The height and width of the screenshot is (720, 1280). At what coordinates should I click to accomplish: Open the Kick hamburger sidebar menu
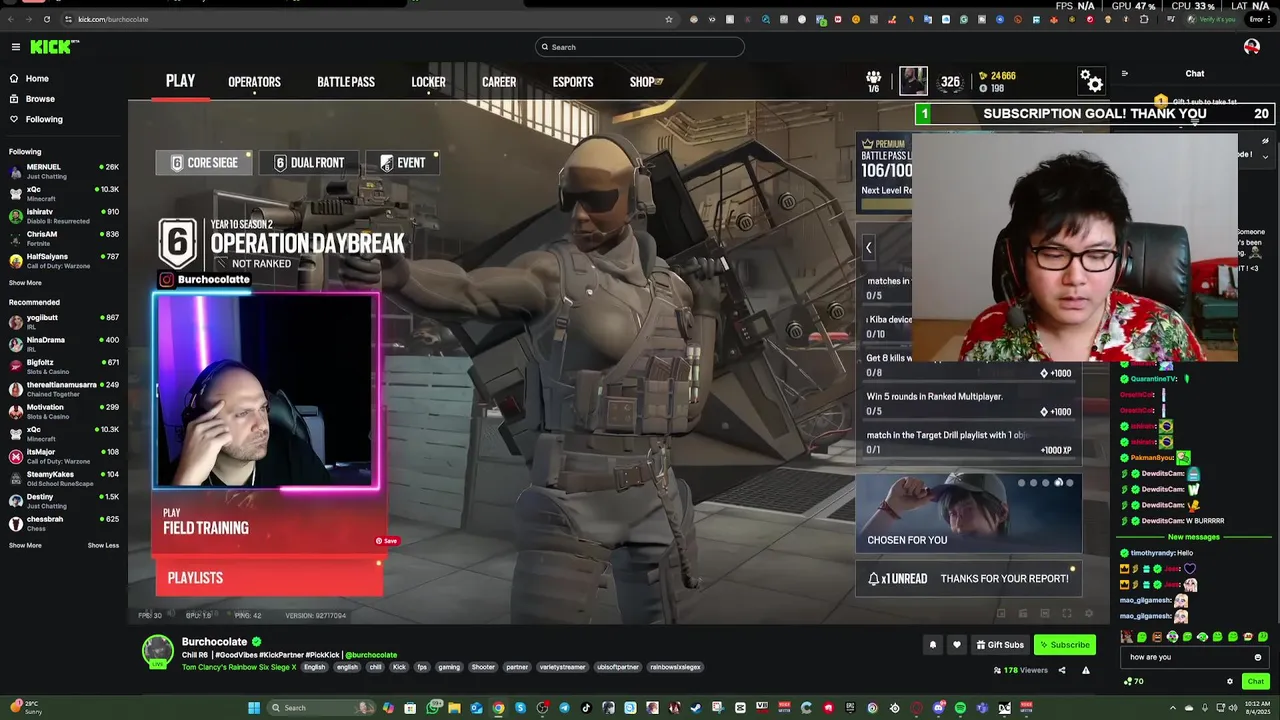pyautogui.click(x=15, y=47)
